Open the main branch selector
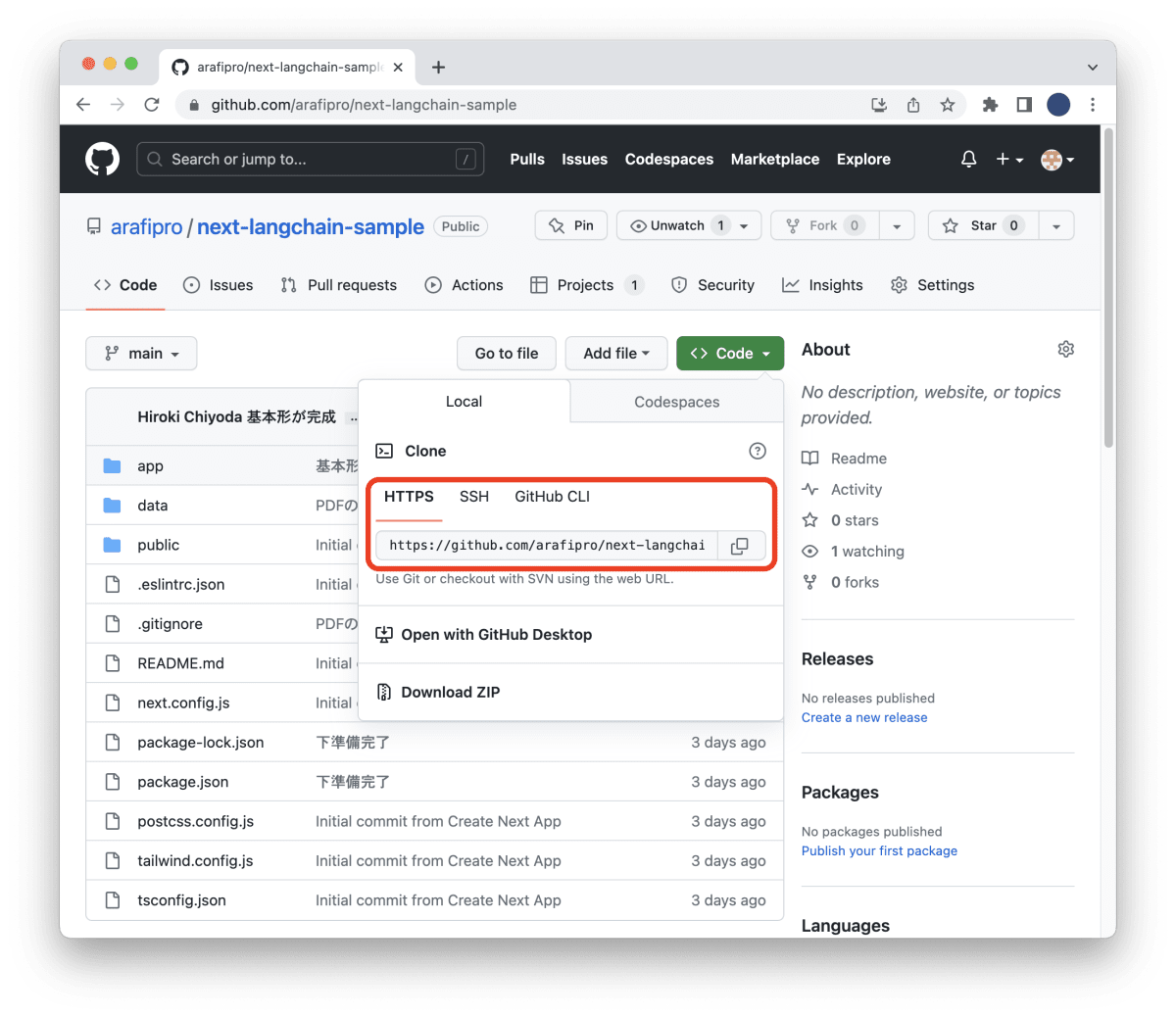Screen dimensions: 1176x1017 pos(141,354)
